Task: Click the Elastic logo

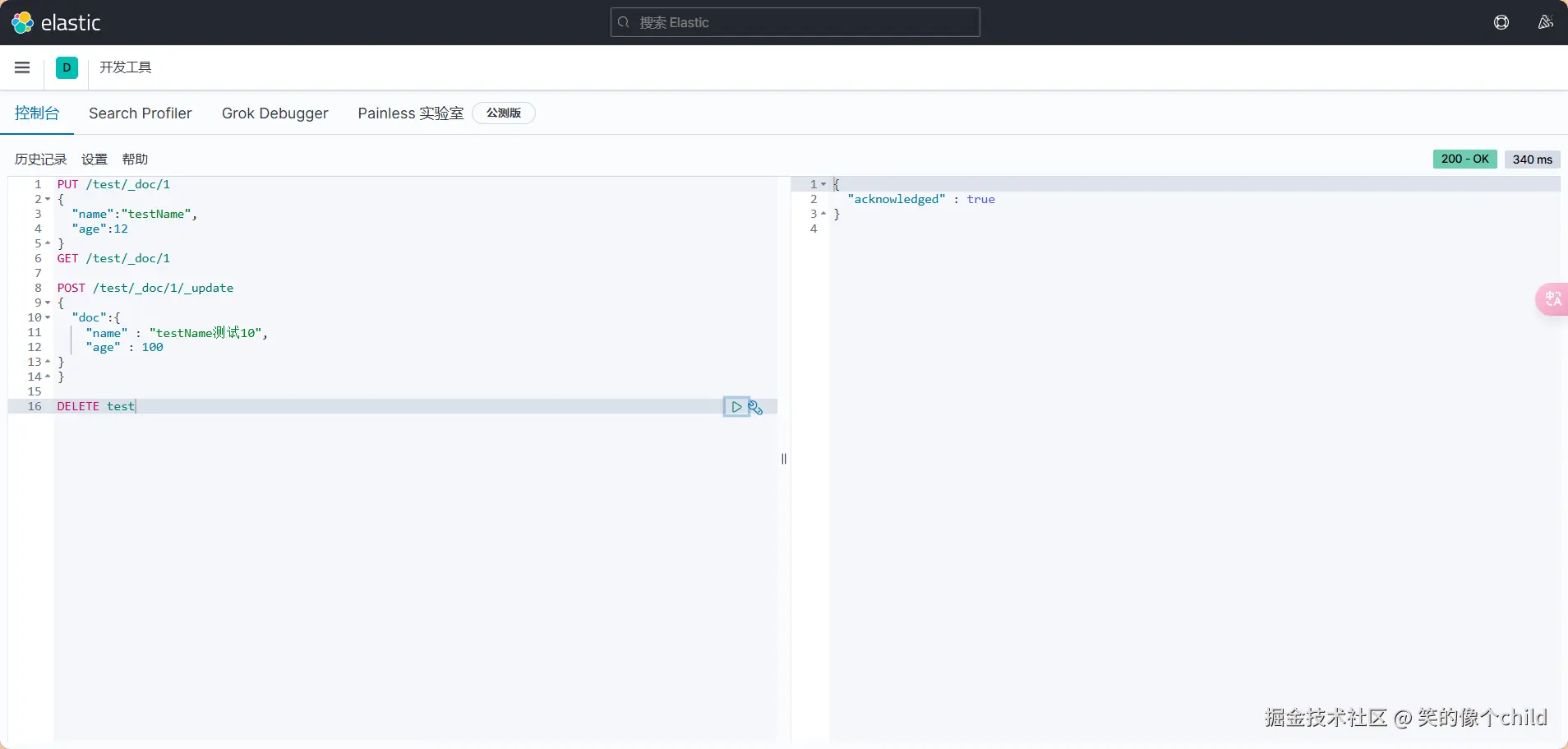Action: [x=56, y=22]
